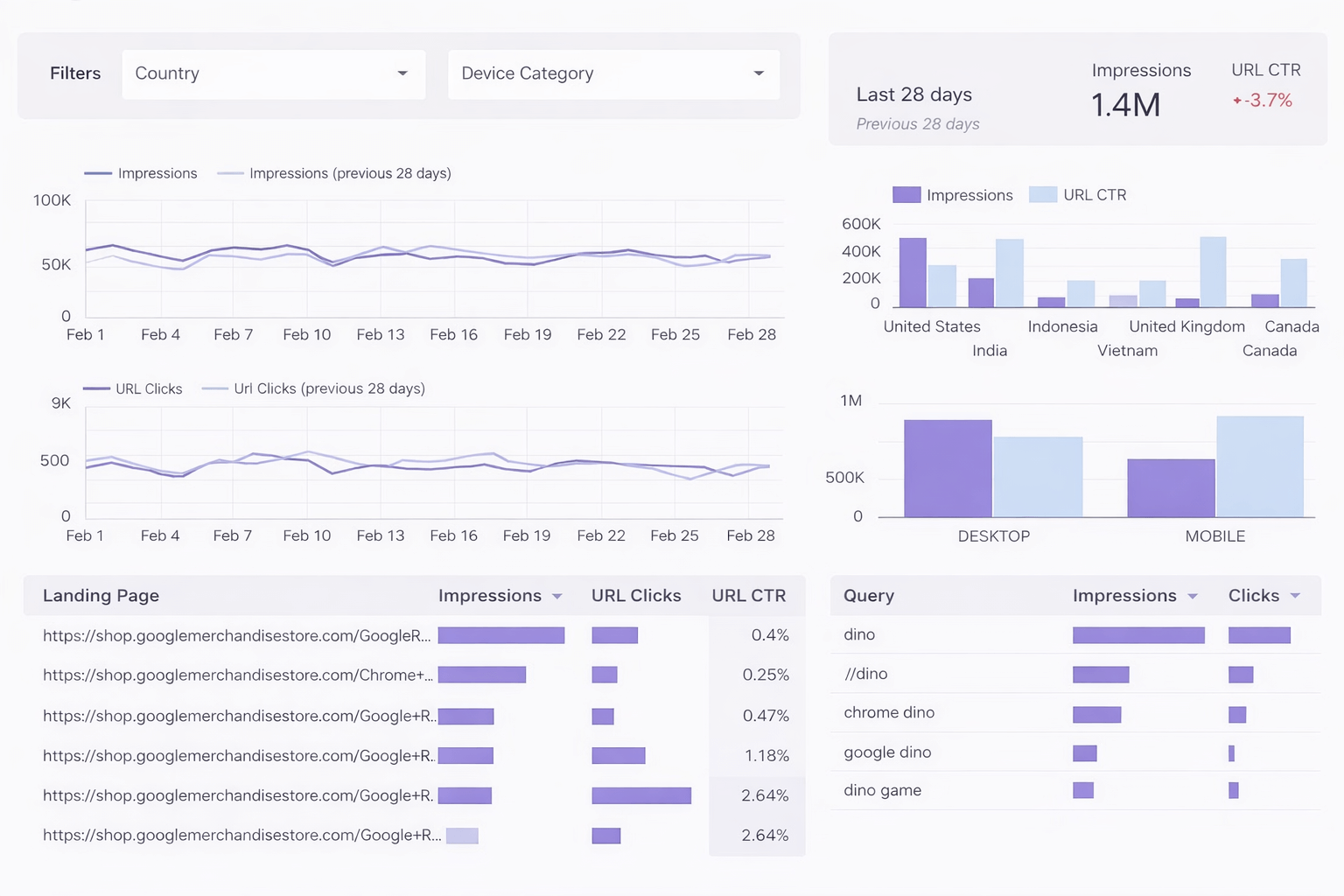
Task: Sort by Impressions header in the Query table
Action: coord(1124,596)
